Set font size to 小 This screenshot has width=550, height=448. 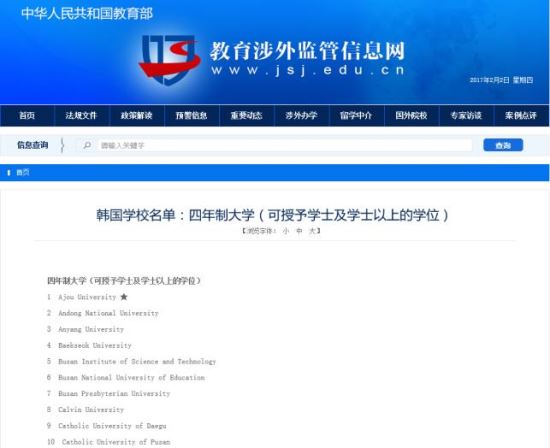point(286,230)
